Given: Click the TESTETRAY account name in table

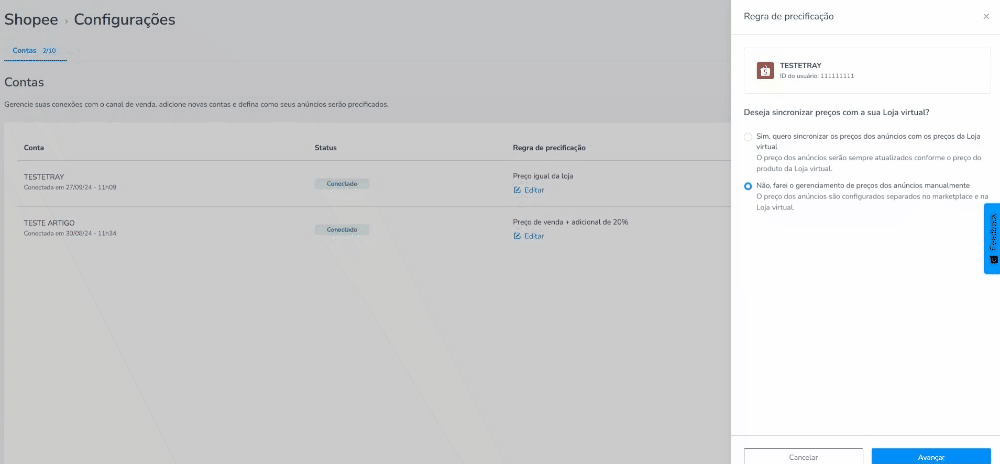Looking at the screenshot, I should pyautogui.click(x=44, y=177).
